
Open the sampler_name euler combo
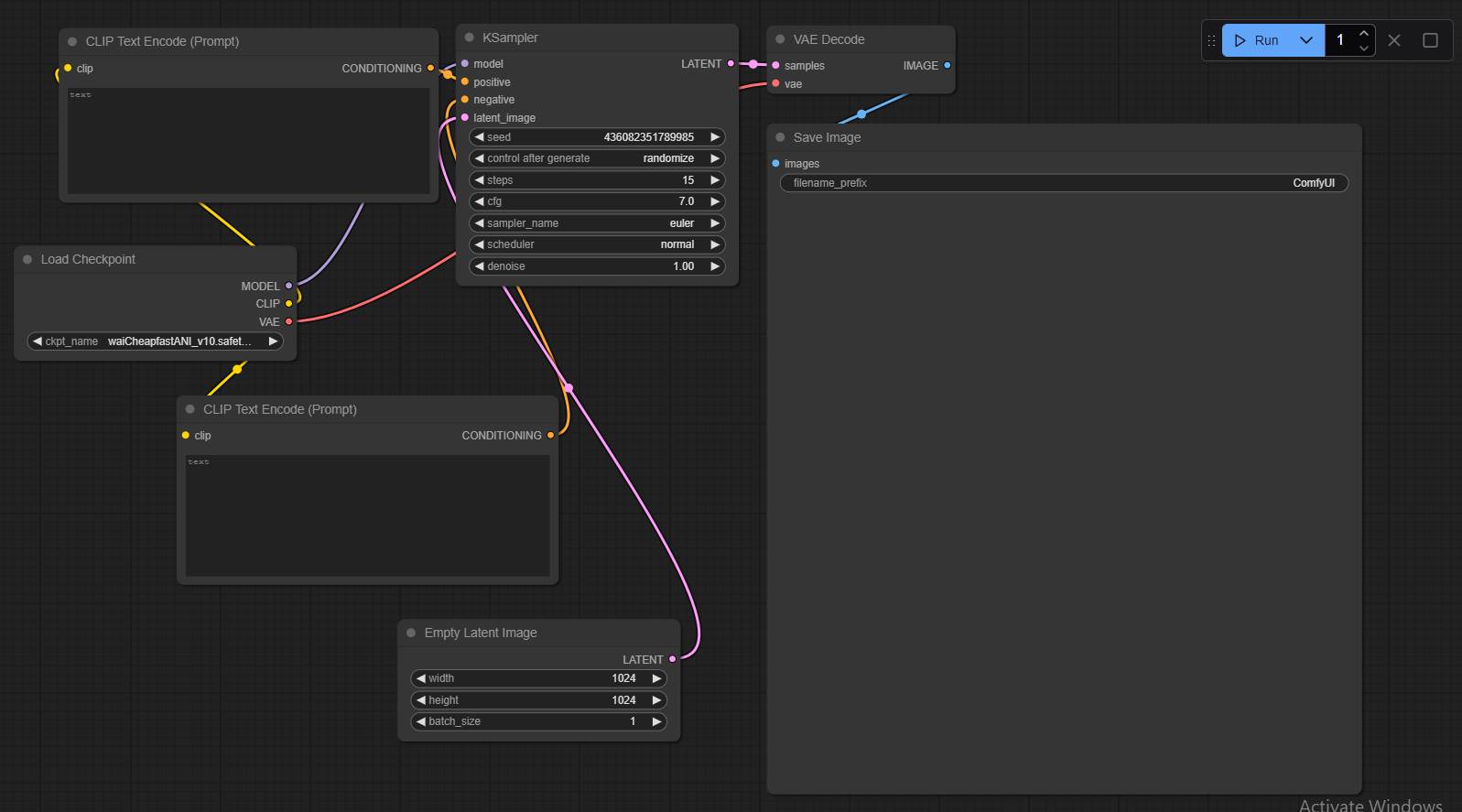597,223
